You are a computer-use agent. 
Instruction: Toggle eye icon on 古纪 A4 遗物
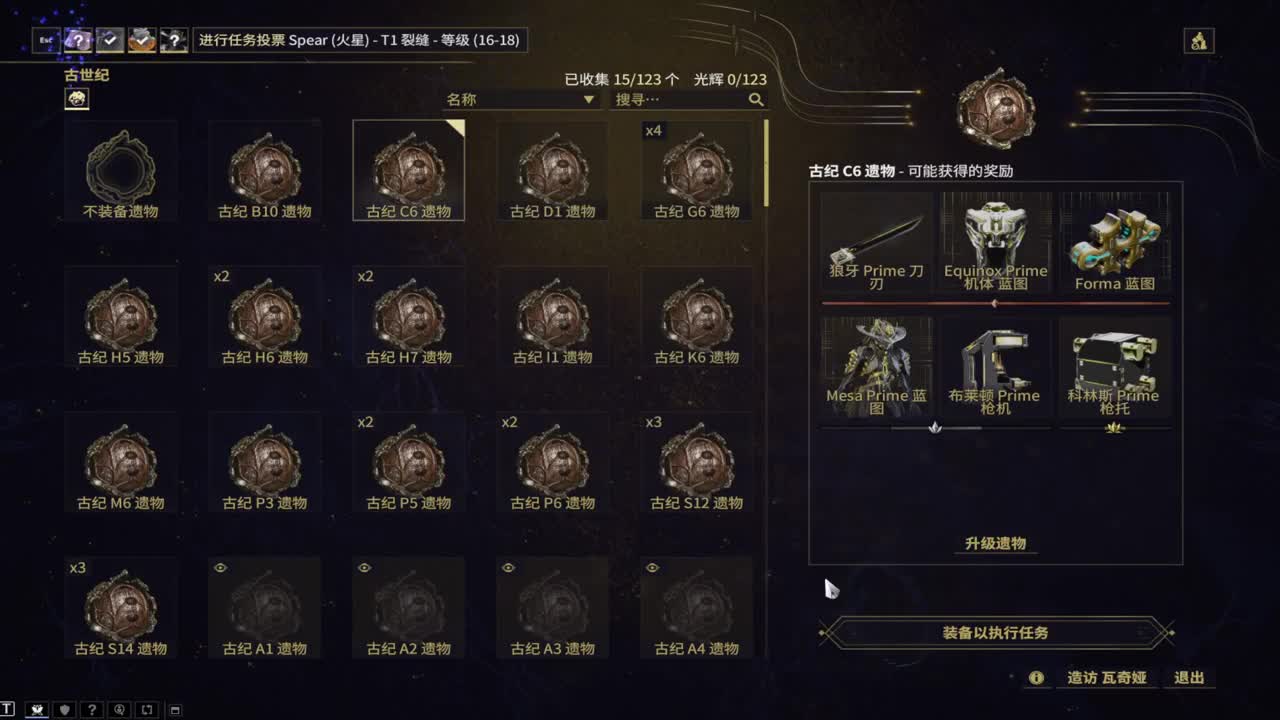tap(652, 568)
